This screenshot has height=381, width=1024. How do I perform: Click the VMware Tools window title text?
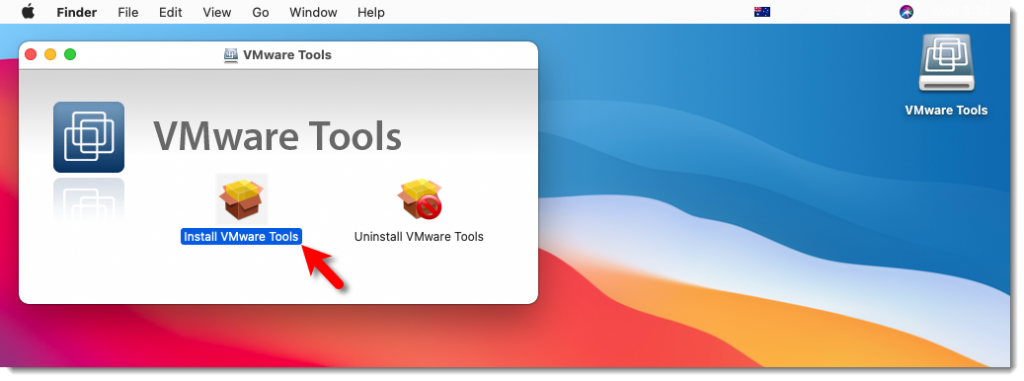point(287,55)
